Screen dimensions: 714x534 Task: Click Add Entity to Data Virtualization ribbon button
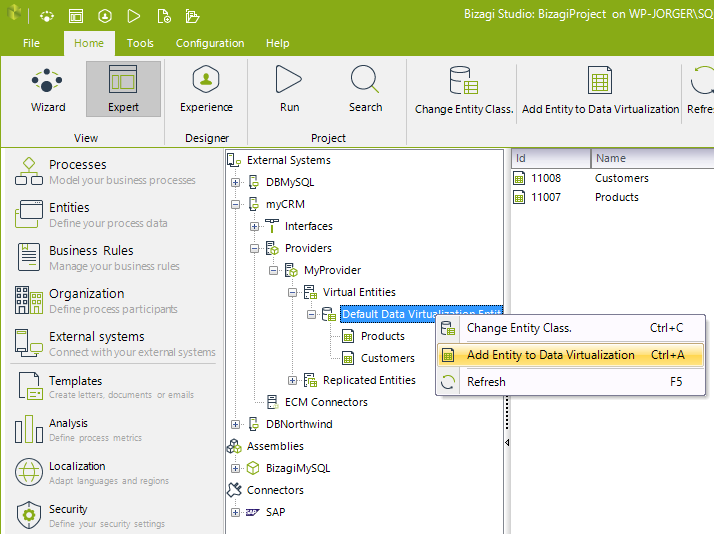click(x=600, y=90)
